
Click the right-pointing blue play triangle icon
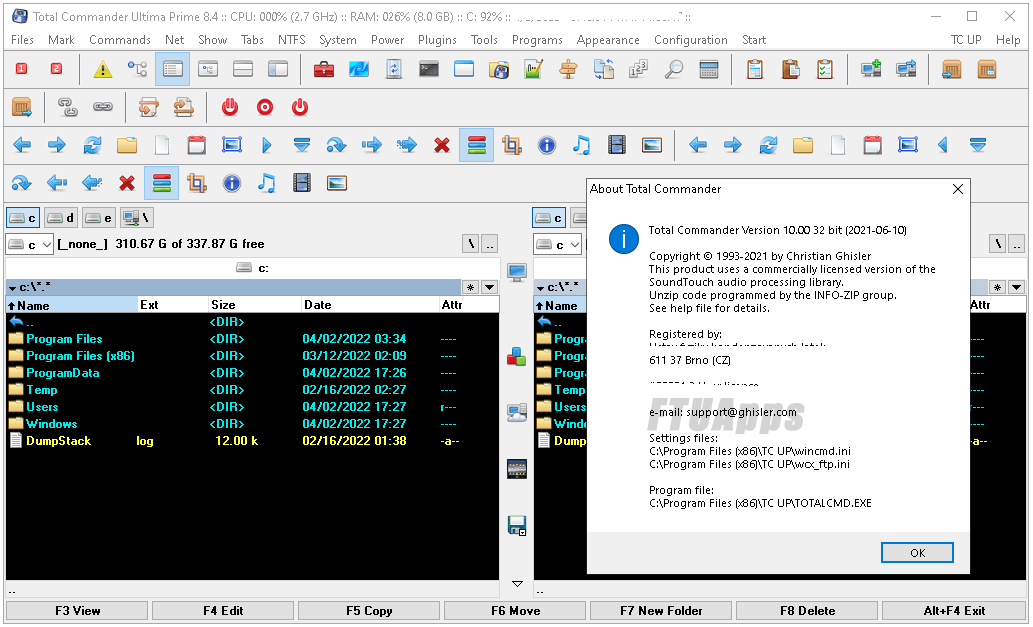coord(266,145)
